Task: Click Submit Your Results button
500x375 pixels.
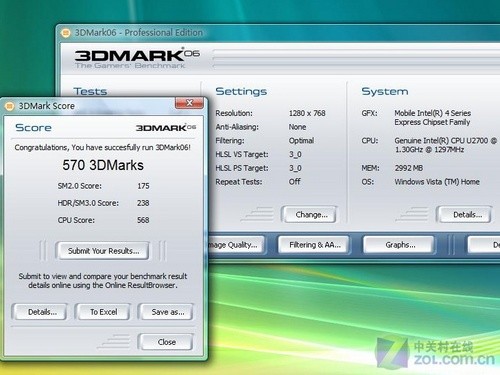Action: pyautogui.click(x=103, y=251)
